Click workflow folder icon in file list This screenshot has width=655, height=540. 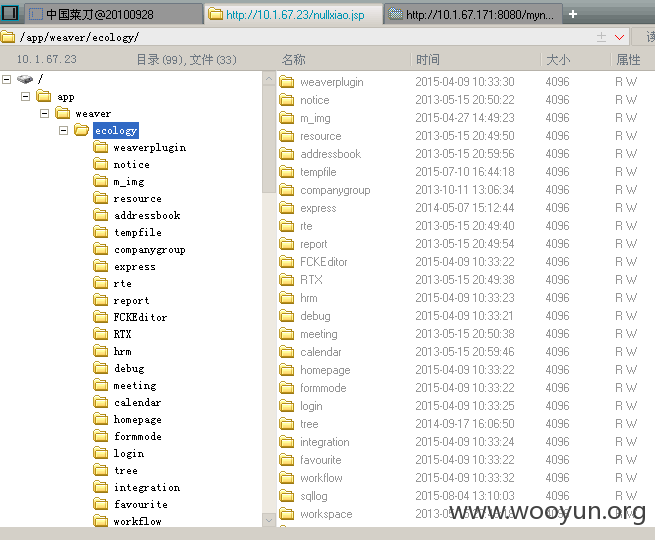(x=287, y=478)
